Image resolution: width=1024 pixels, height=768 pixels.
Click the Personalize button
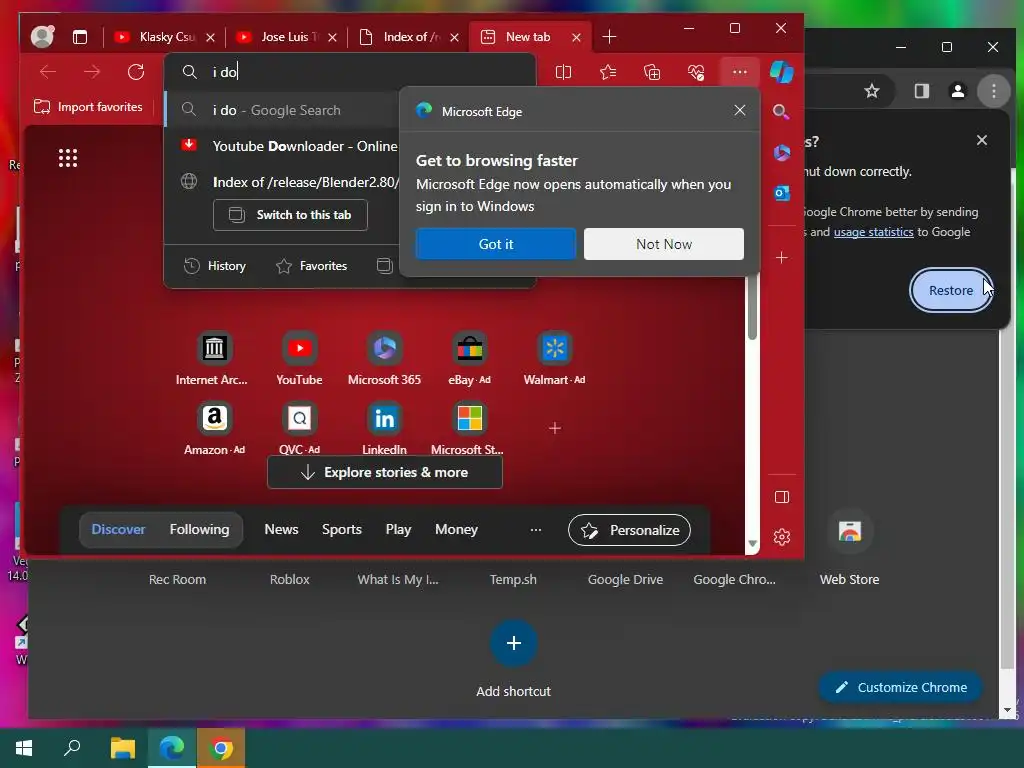630,530
